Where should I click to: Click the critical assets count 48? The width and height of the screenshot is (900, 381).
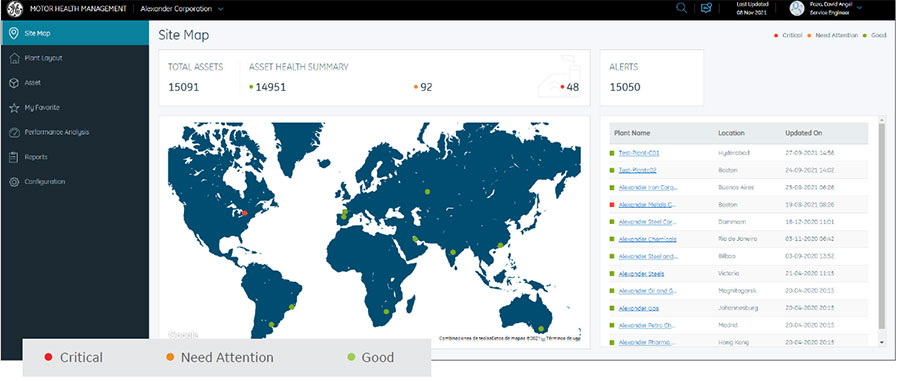(x=573, y=87)
